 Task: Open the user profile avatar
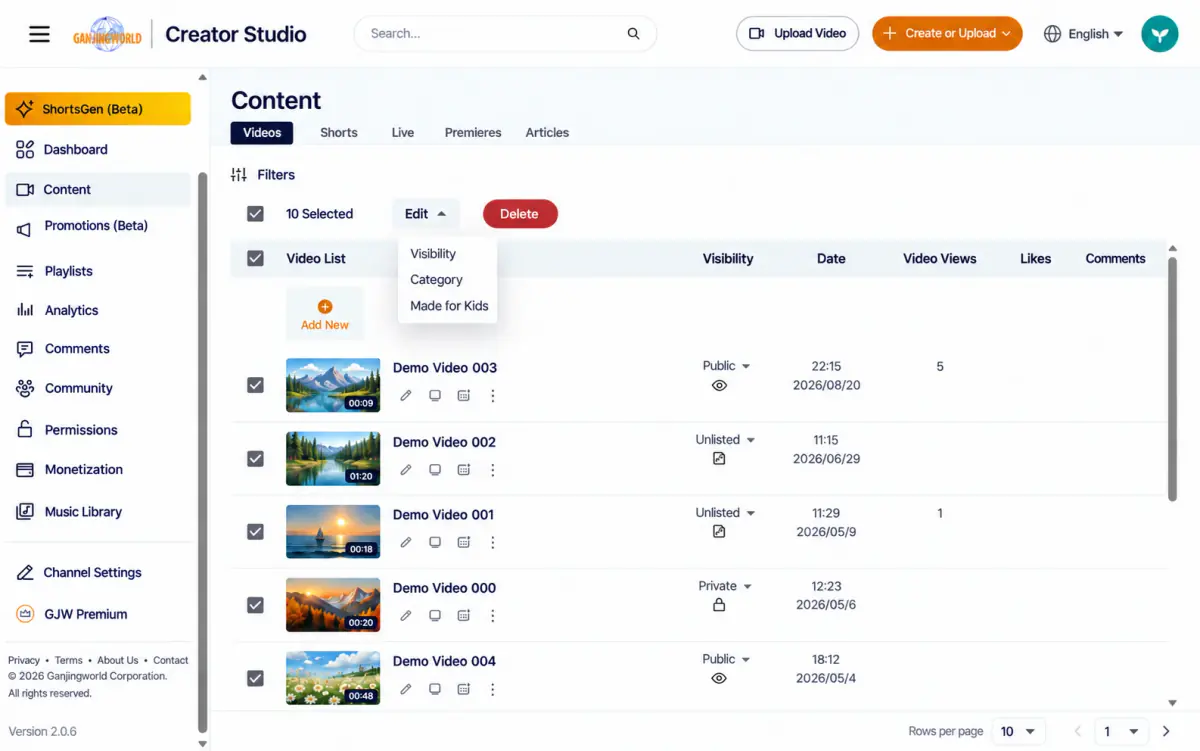pos(1160,34)
